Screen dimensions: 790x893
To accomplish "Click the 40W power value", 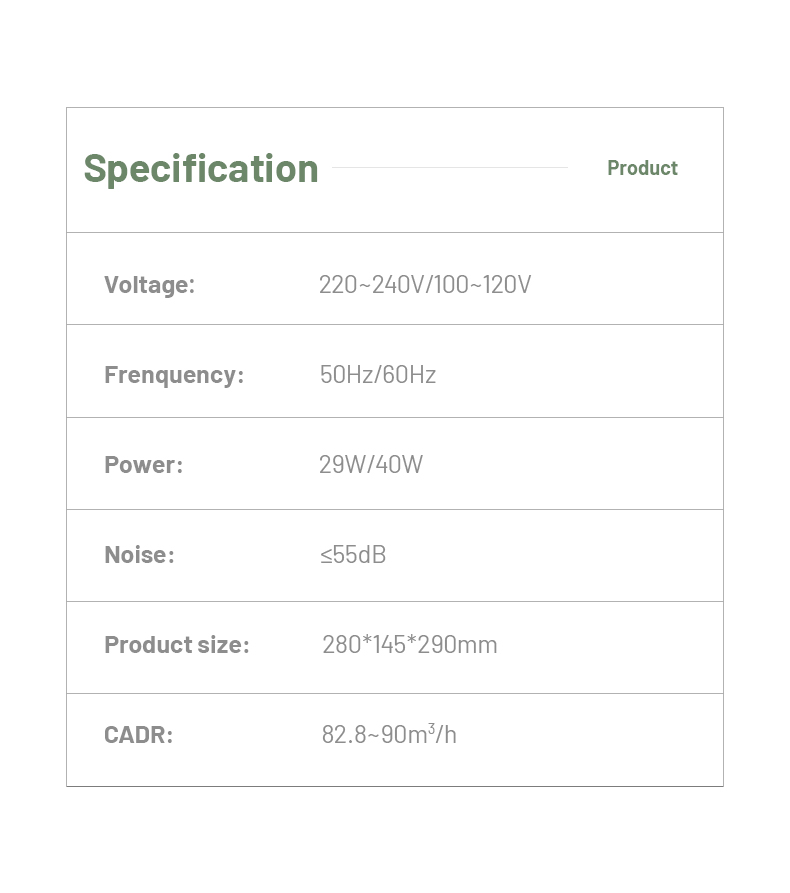I will pyautogui.click(x=399, y=465).
